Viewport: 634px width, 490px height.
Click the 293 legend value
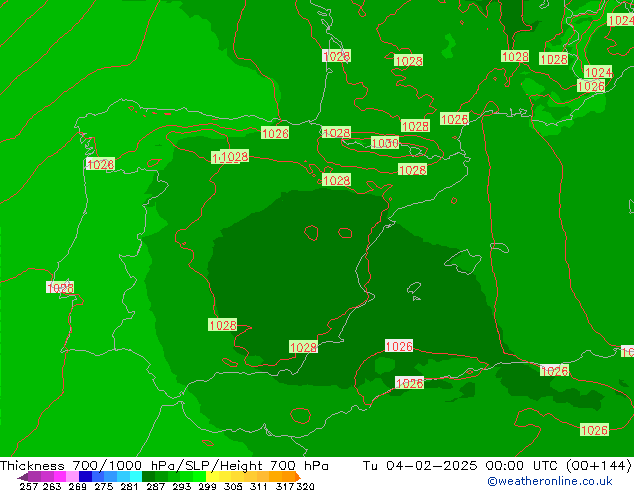tap(181, 486)
